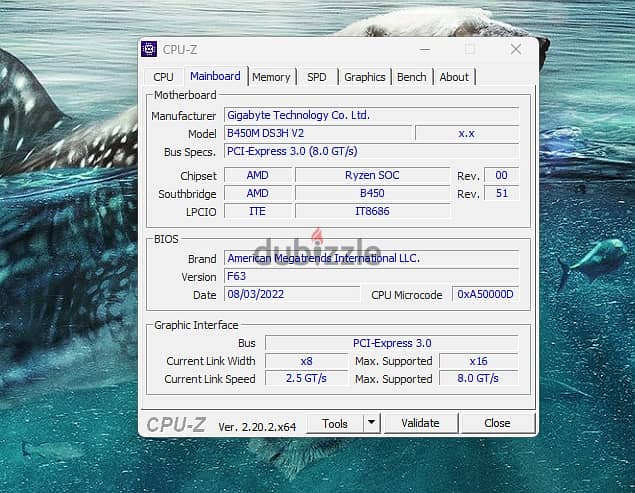Click the 08/03/2022 BIOS date field
635x493 pixels.
(292, 295)
